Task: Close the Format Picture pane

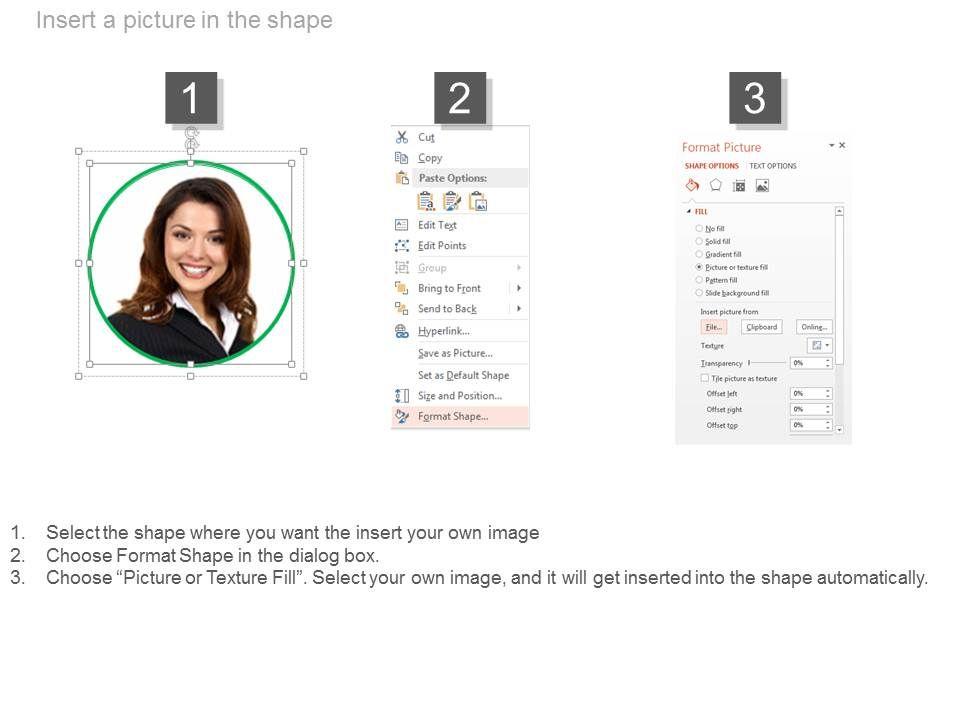Action: pyautogui.click(x=842, y=145)
